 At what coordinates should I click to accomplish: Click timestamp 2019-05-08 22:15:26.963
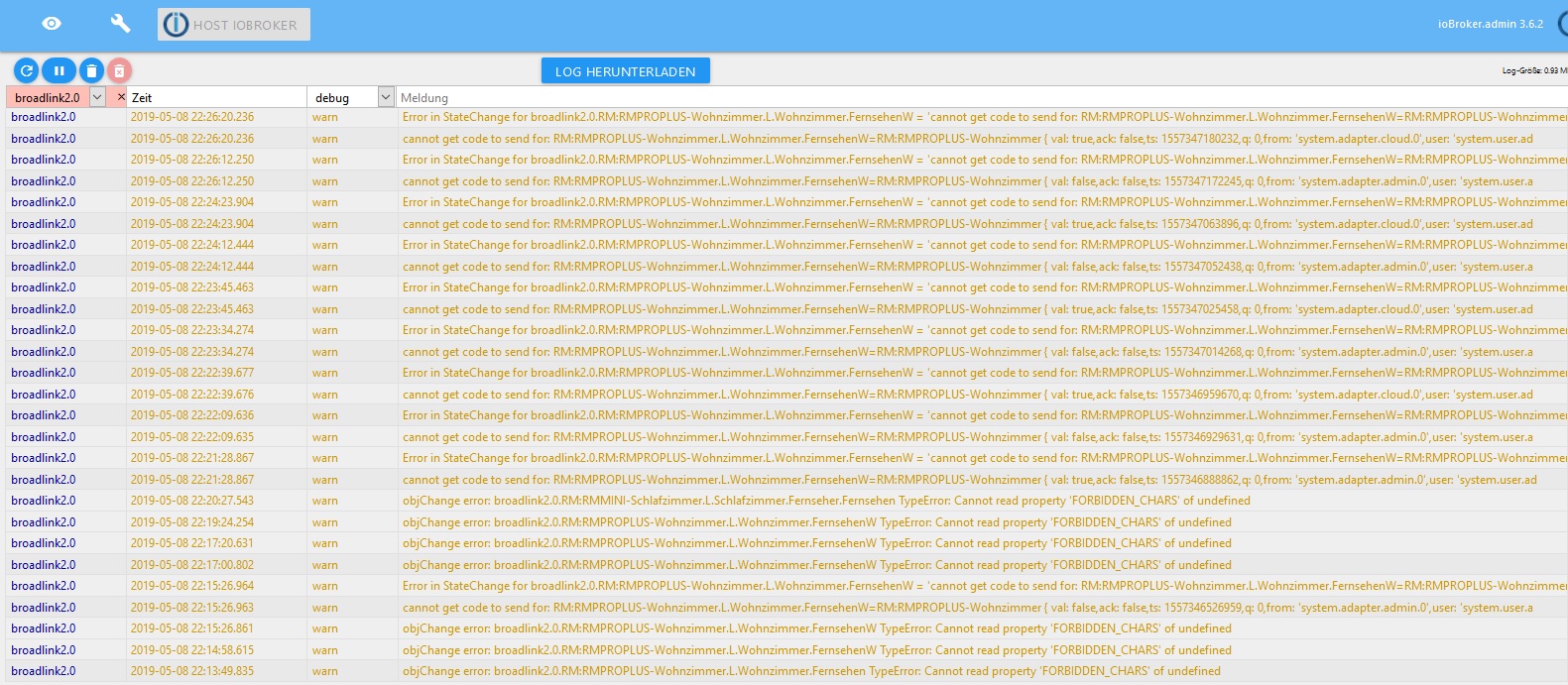pos(192,608)
